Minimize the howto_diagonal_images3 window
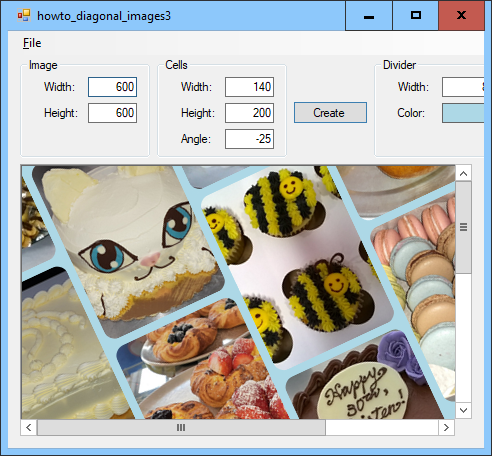 pyautogui.click(x=369, y=16)
